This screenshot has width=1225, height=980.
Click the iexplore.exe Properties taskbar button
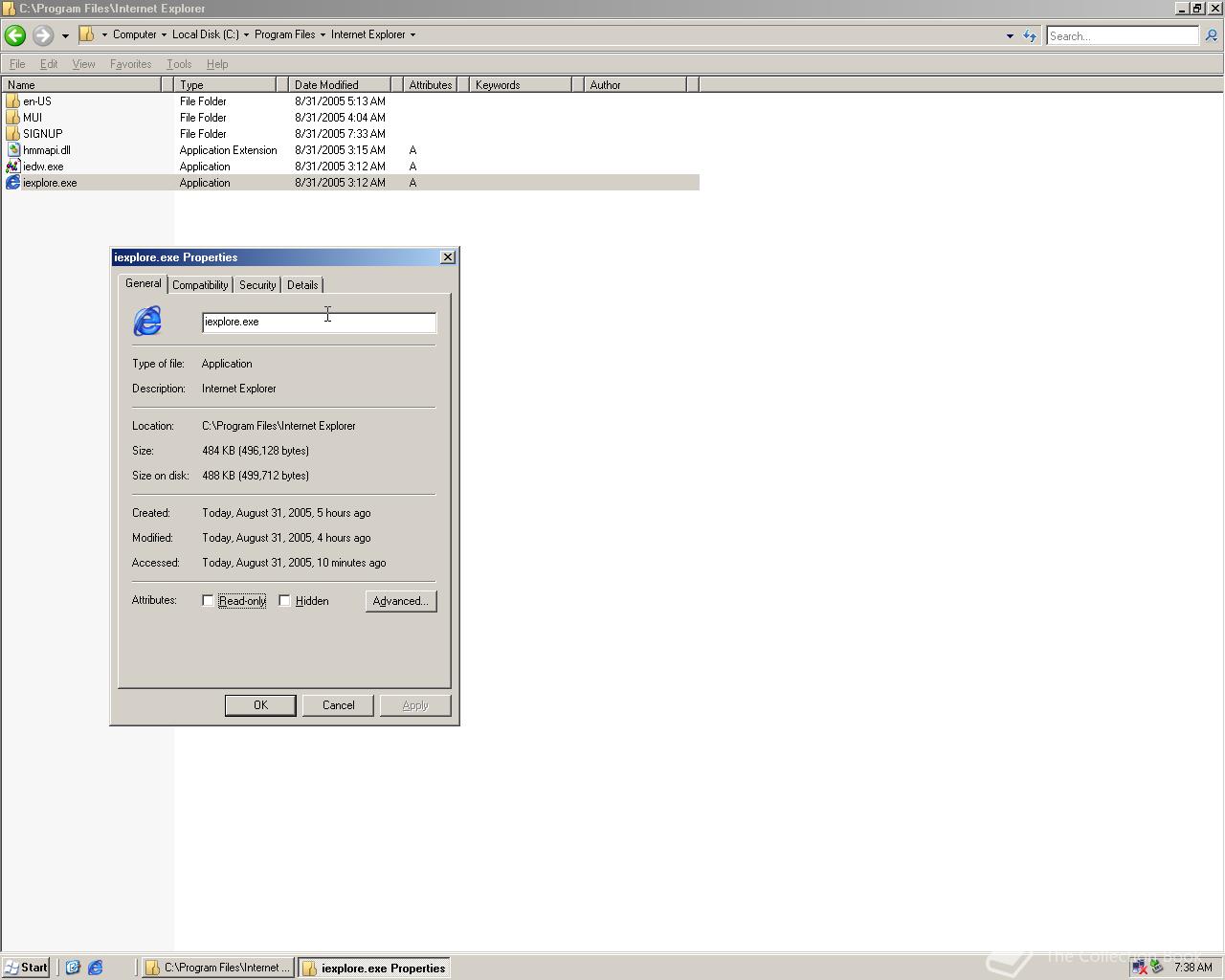click(374, 968)
